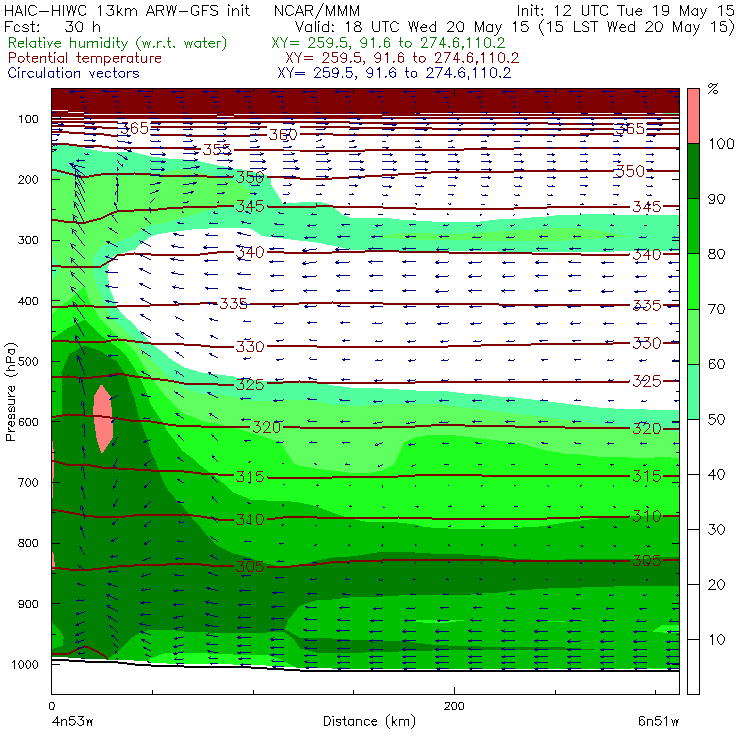The image size is (740, 740).
Task: Click the '(15 LST Wed 20 May 15)' text
Action: point(637,27)
